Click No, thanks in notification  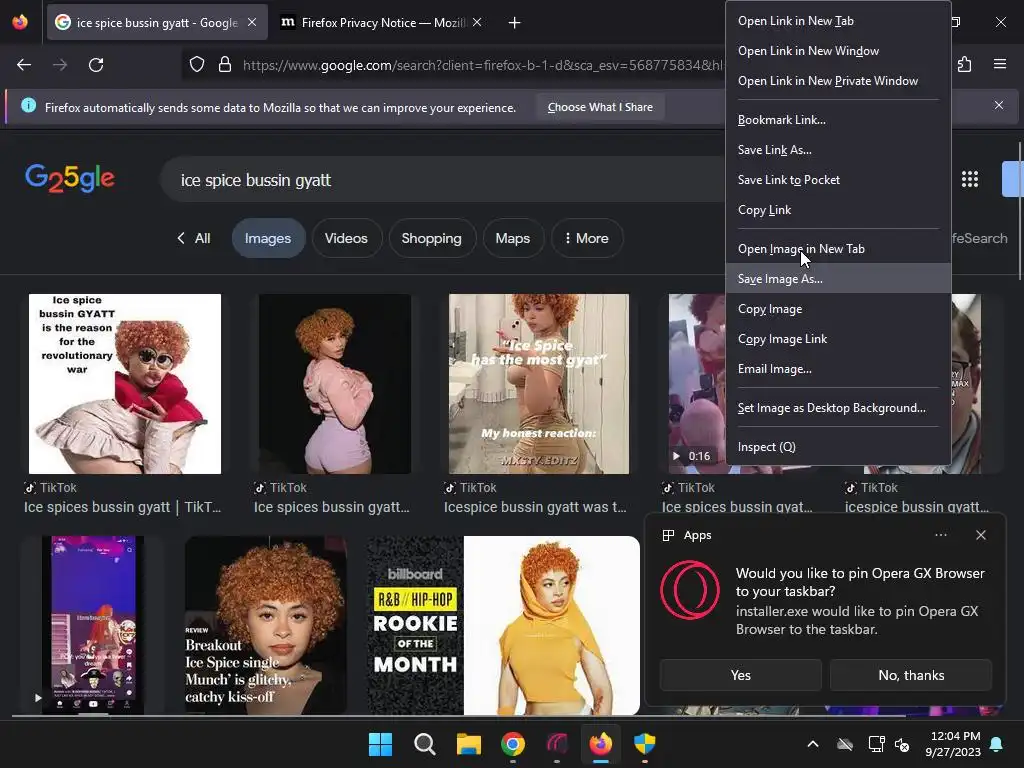tap(911, 675)
